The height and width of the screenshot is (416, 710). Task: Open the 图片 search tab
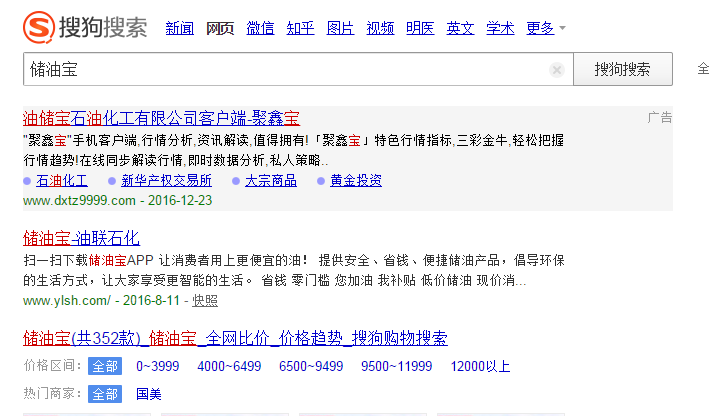click(341, 28)
